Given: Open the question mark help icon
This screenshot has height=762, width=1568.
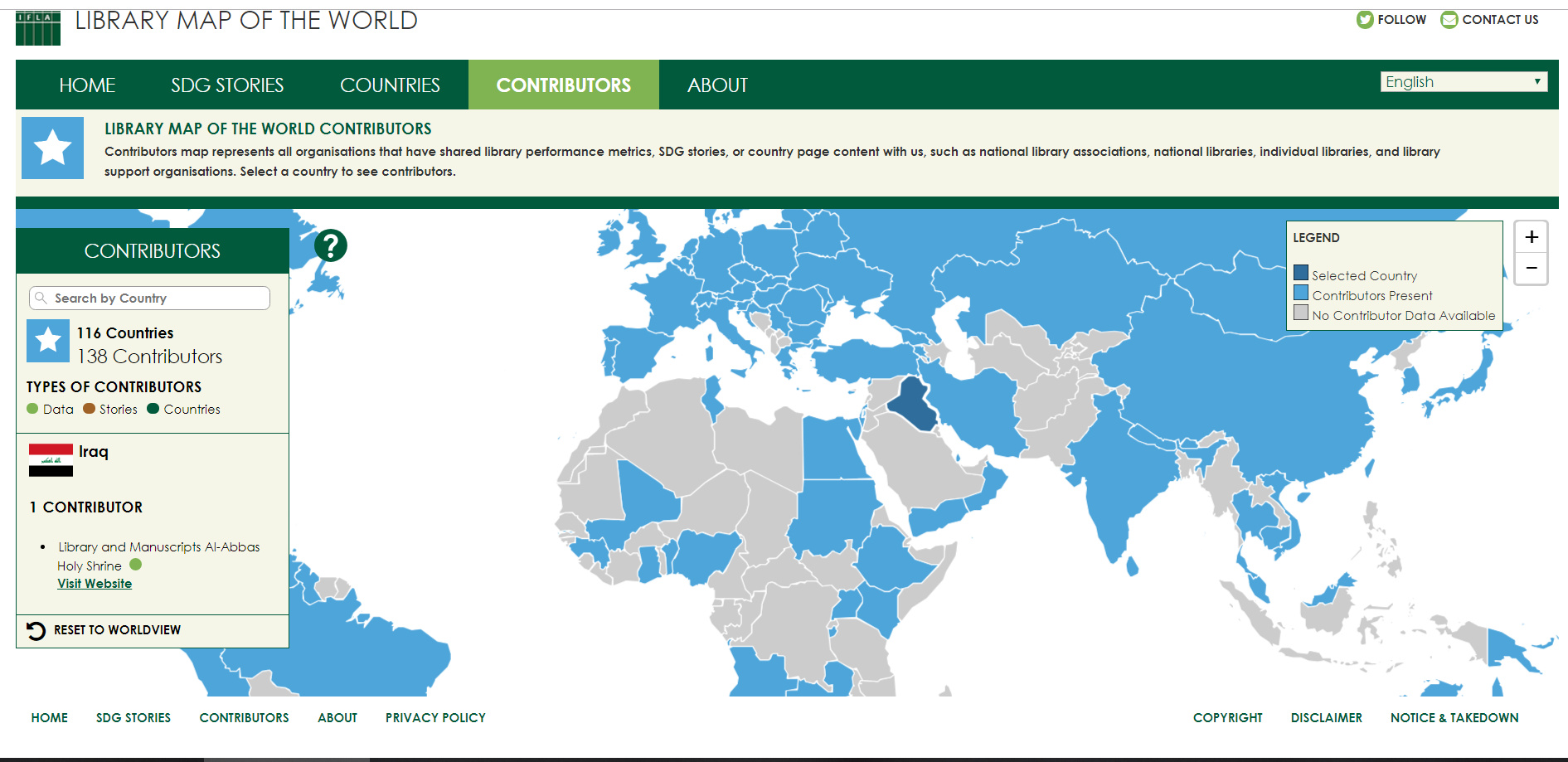Looking at the screenshot, I should point(330,245).
